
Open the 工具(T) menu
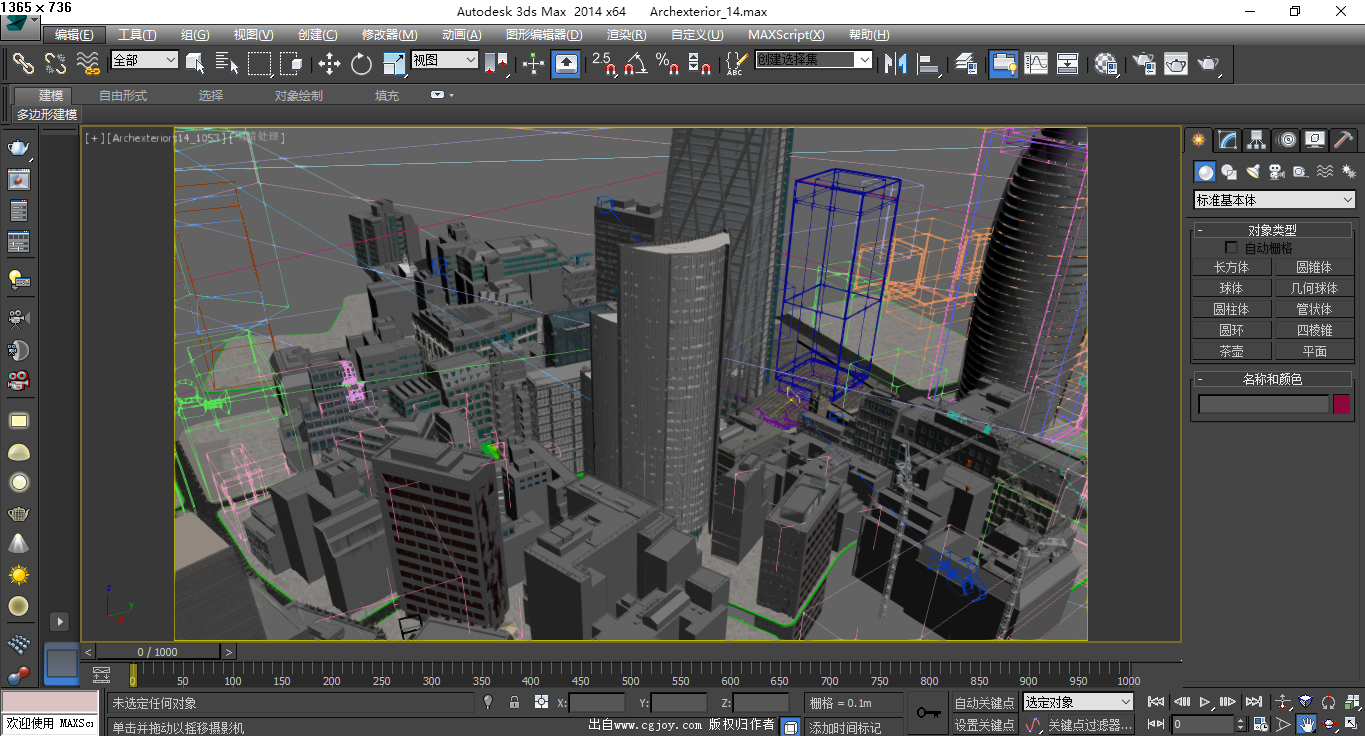pos(137,35)
